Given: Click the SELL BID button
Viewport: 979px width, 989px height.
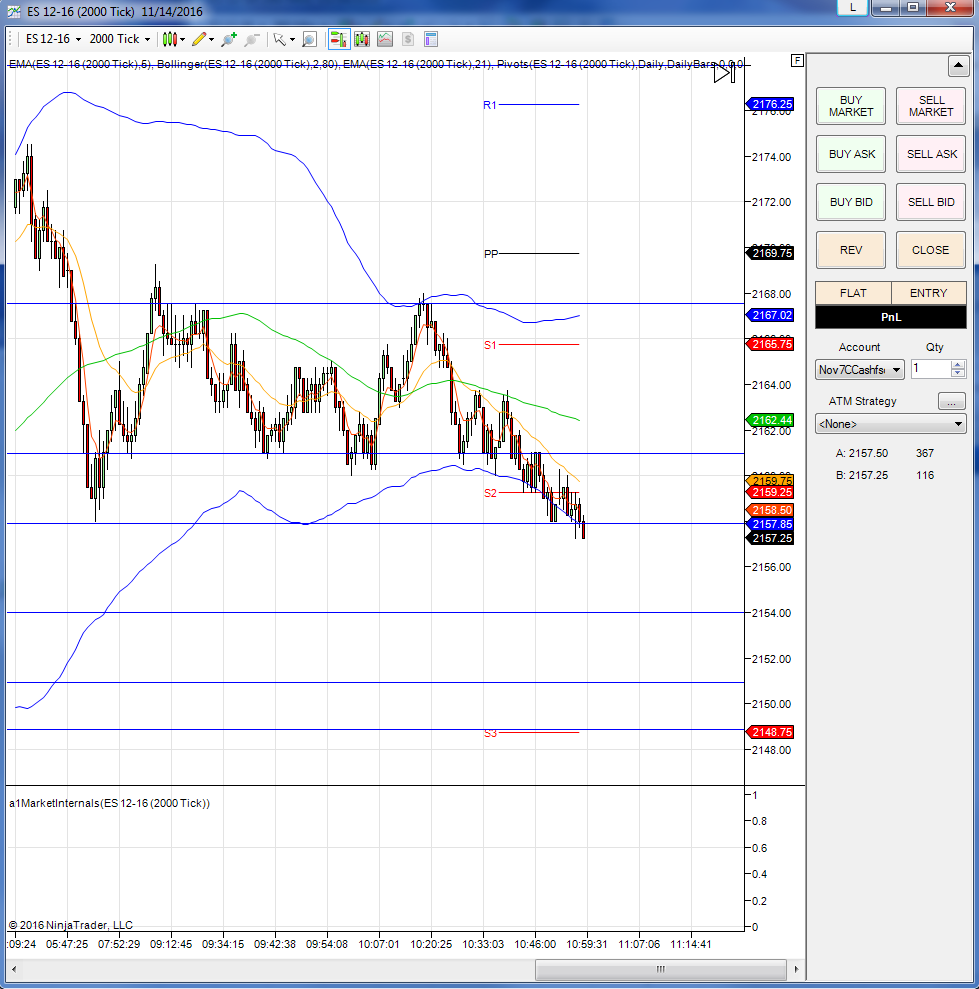Looking at the screenshot, I should (x=930, y=202).
